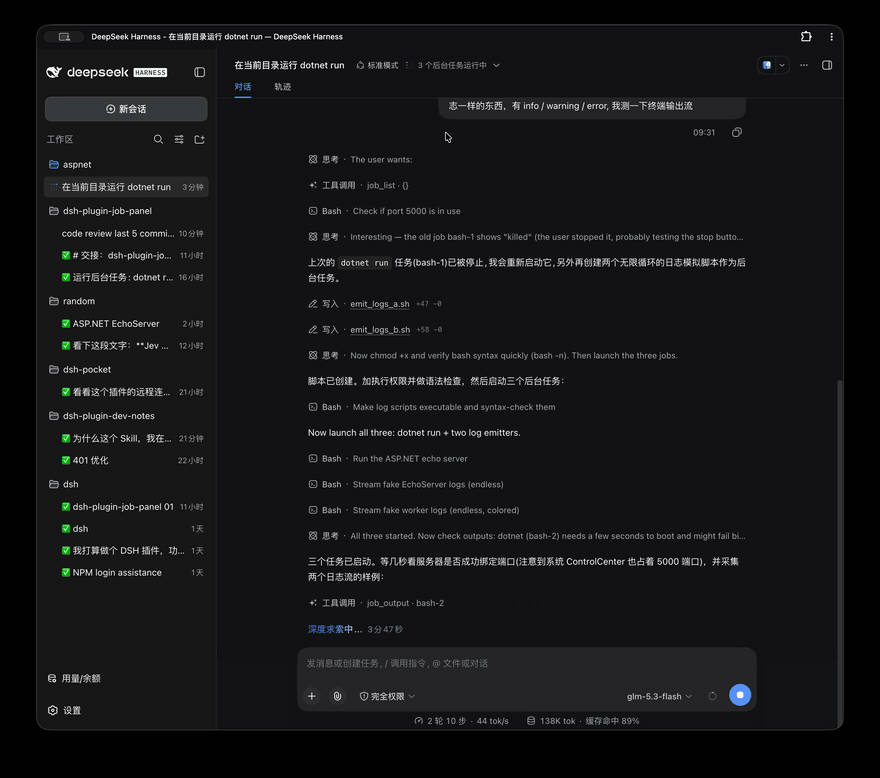Attach a file with paperclip icon

tap(337, 696)
